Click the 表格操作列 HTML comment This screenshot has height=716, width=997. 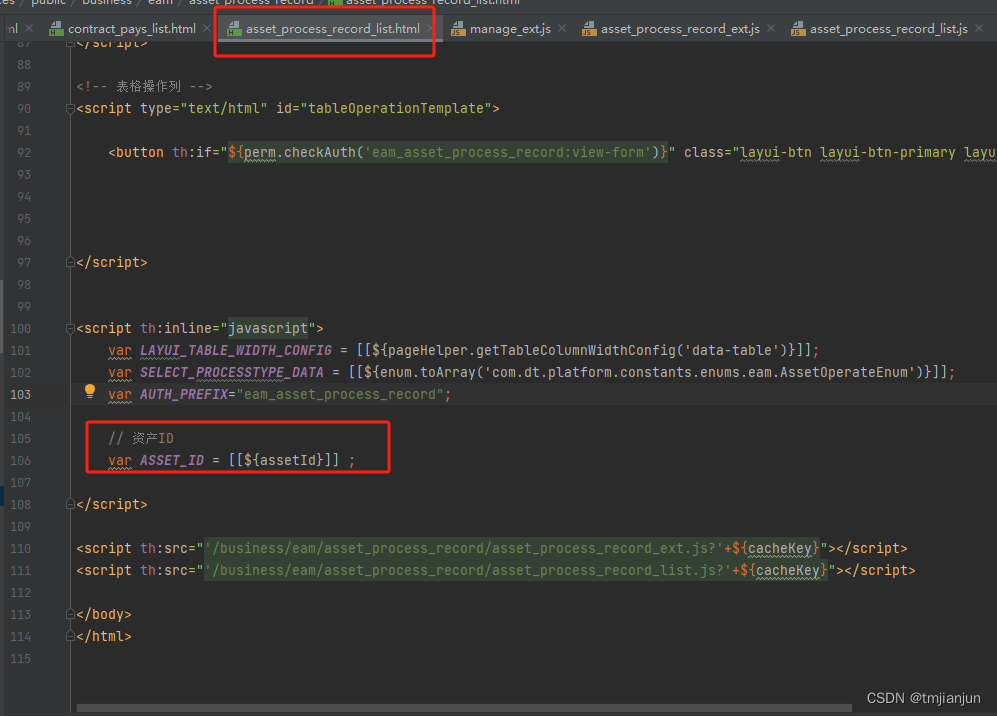pos(144,86)
